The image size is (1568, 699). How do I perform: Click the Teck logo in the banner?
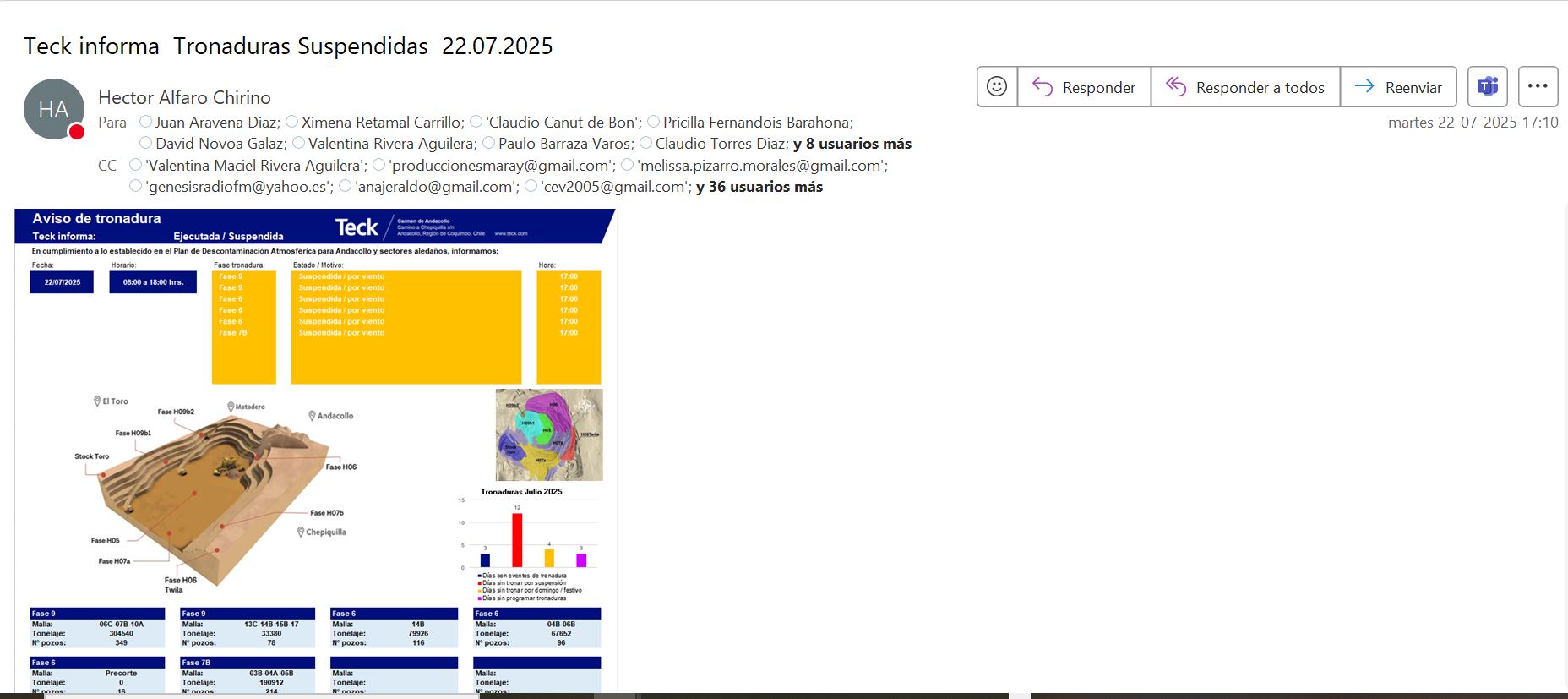tap(357, 227)
